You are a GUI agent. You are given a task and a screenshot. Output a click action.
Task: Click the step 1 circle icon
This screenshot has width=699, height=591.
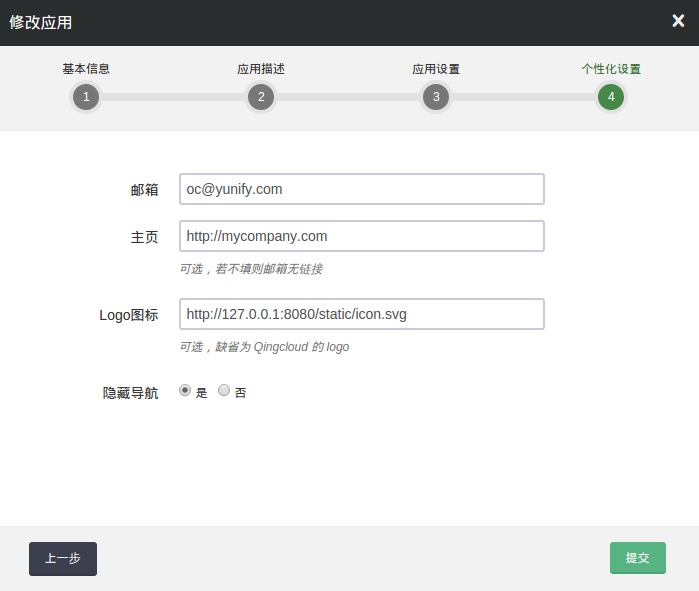86,97
